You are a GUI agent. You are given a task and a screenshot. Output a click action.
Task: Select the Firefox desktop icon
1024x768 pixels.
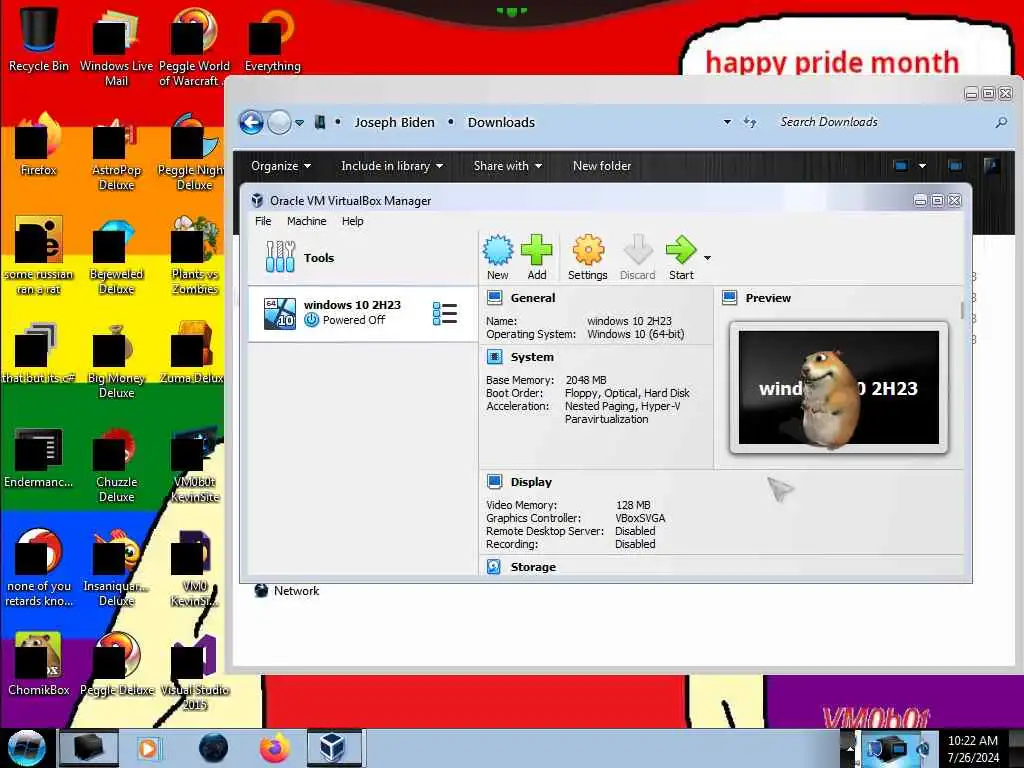tap(39, 145)
